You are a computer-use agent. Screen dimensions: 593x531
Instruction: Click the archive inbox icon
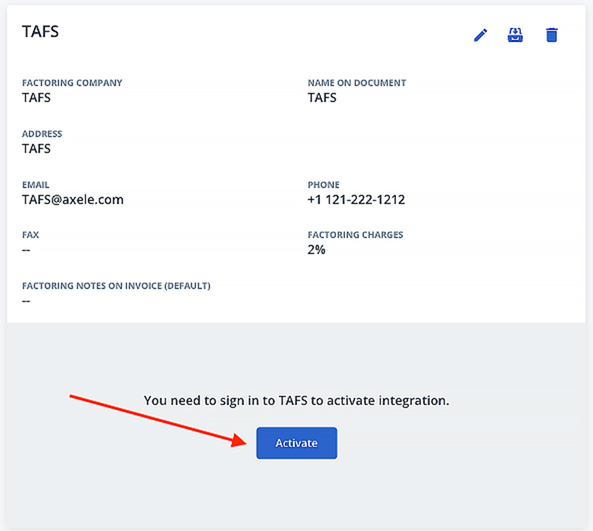coord(515,35)
